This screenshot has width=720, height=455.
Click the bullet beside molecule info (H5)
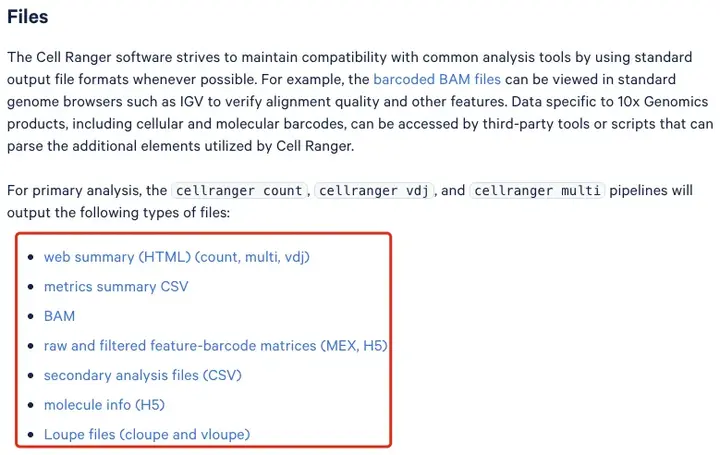(x=29, y=405)
